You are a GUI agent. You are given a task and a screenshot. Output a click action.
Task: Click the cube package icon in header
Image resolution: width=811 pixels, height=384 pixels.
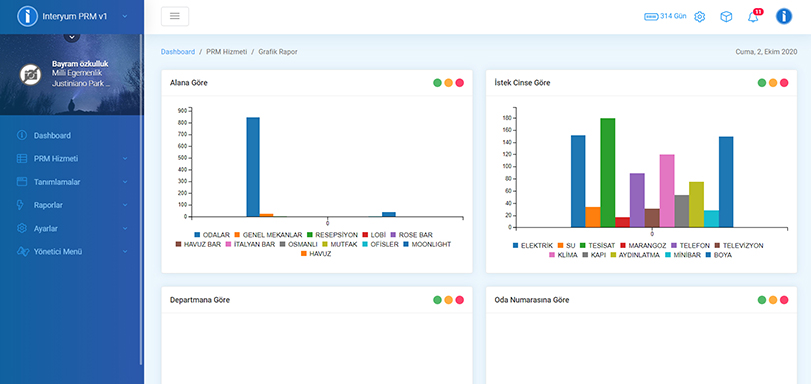[x=726, y=17]
